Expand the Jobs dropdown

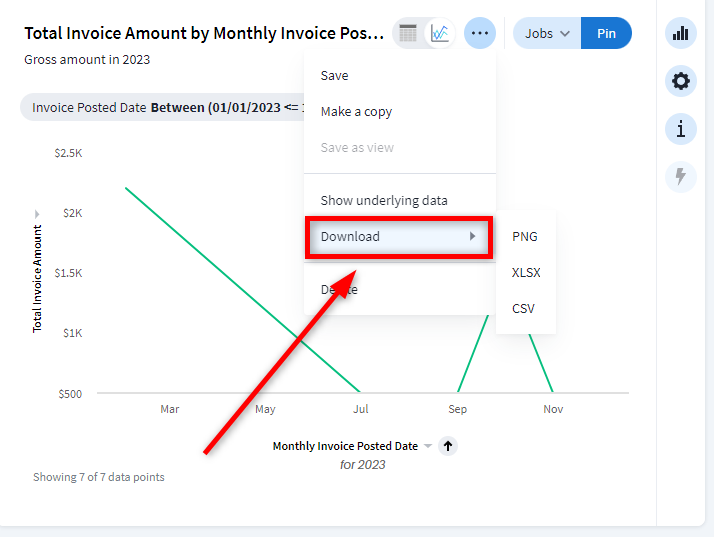click(x=547, y=33)
